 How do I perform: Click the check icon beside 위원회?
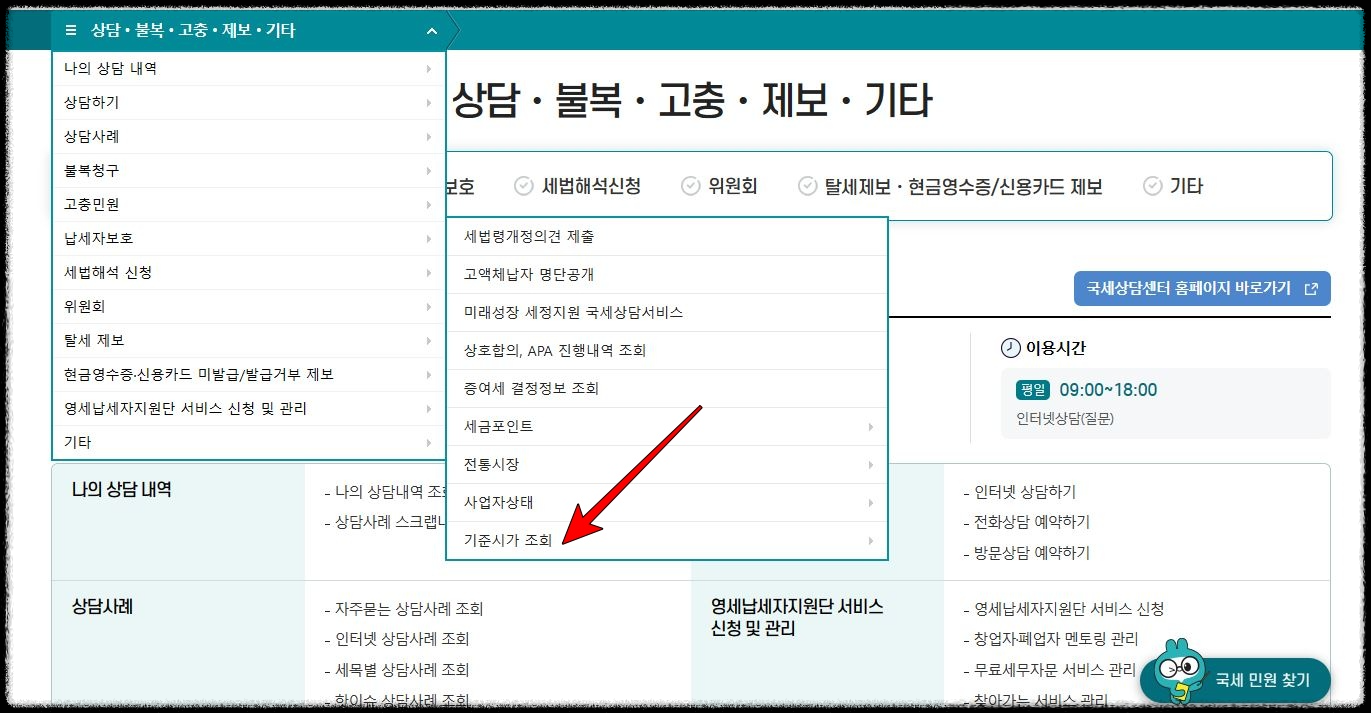[x=689, y=186]
